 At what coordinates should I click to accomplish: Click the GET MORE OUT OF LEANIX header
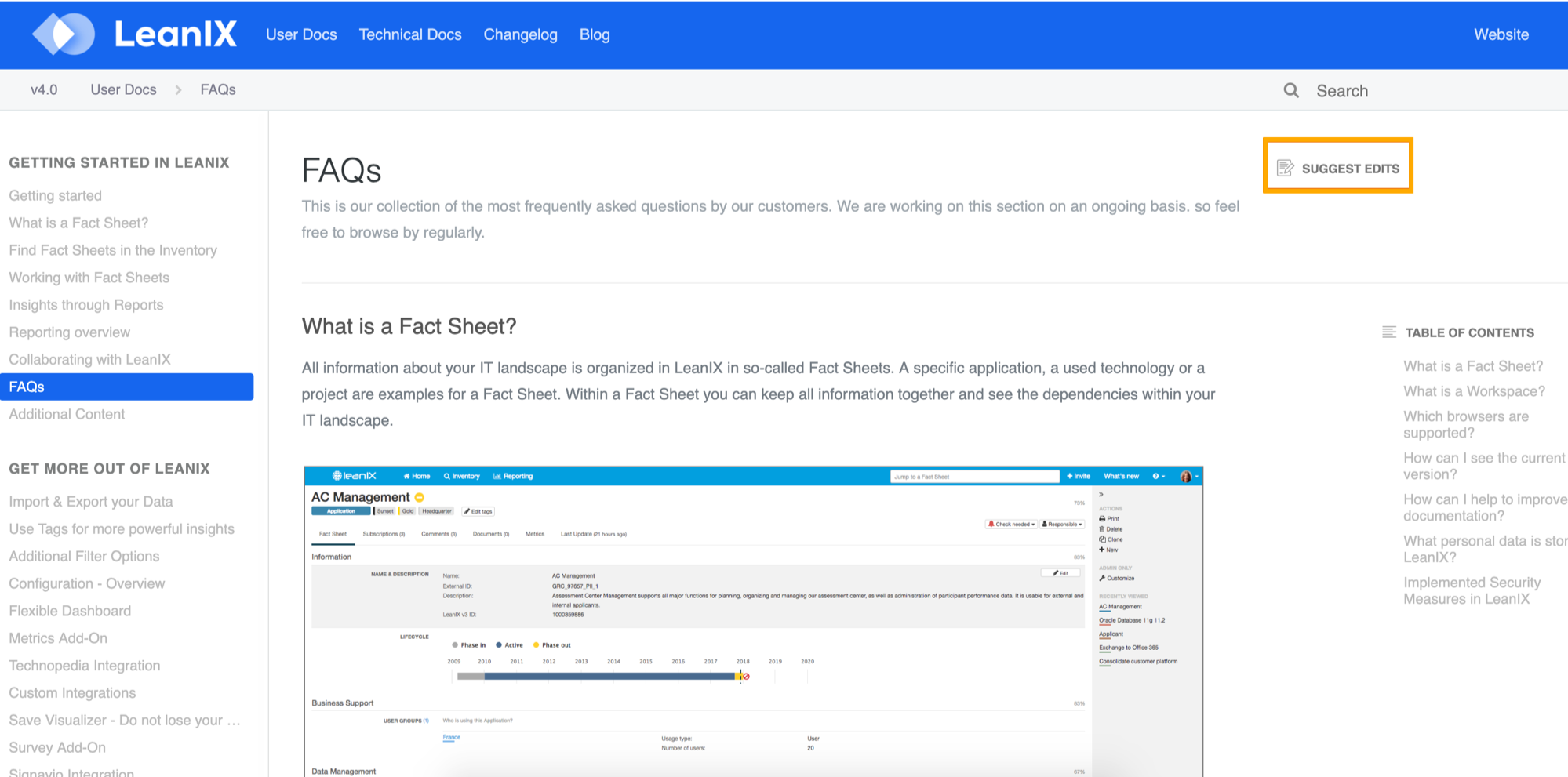110,468
